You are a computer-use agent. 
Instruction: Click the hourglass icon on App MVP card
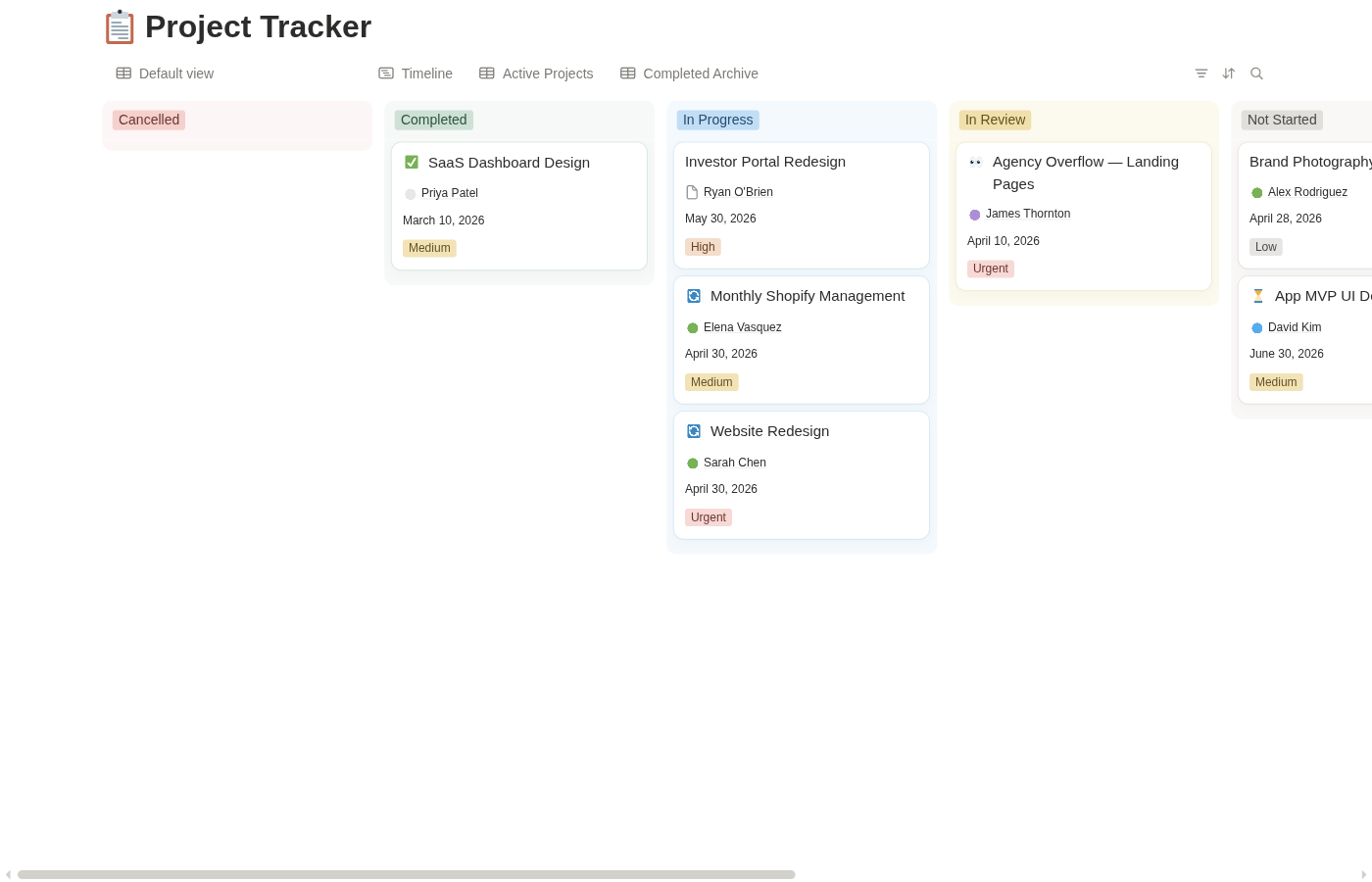click(1258, 296)
